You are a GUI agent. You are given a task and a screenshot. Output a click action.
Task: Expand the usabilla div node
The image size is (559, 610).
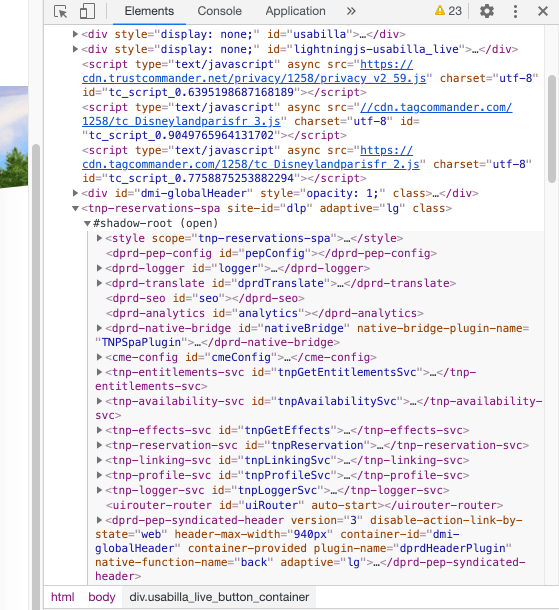[75, 34]
